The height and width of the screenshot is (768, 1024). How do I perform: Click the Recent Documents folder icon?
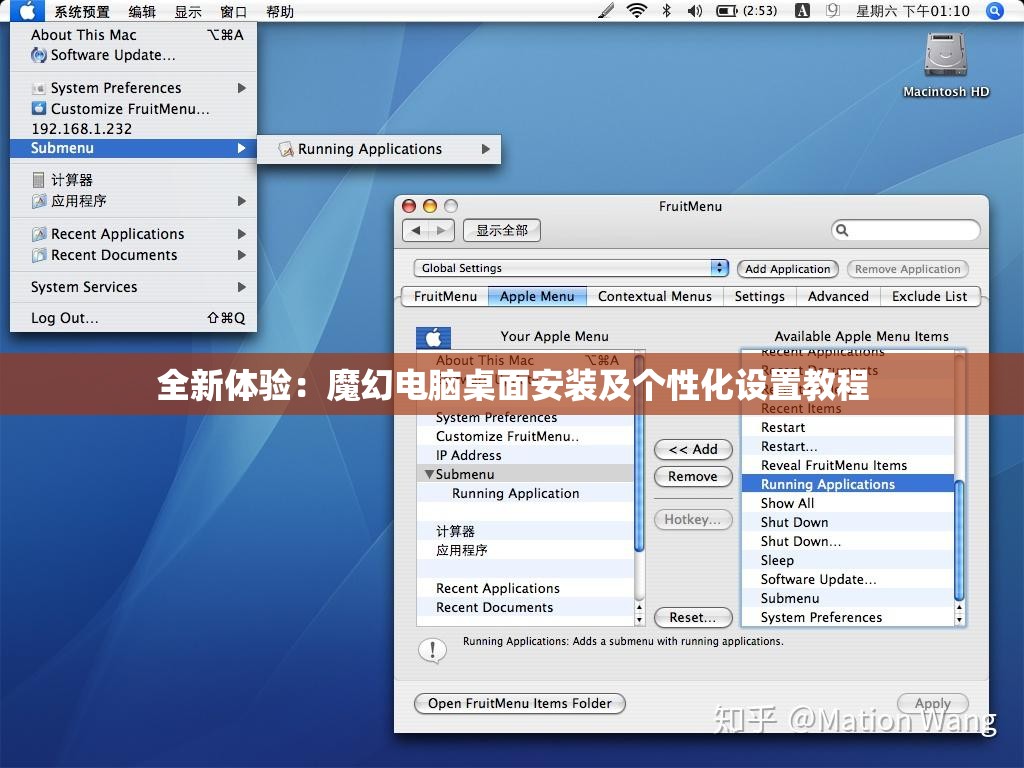tap(39, 255)
